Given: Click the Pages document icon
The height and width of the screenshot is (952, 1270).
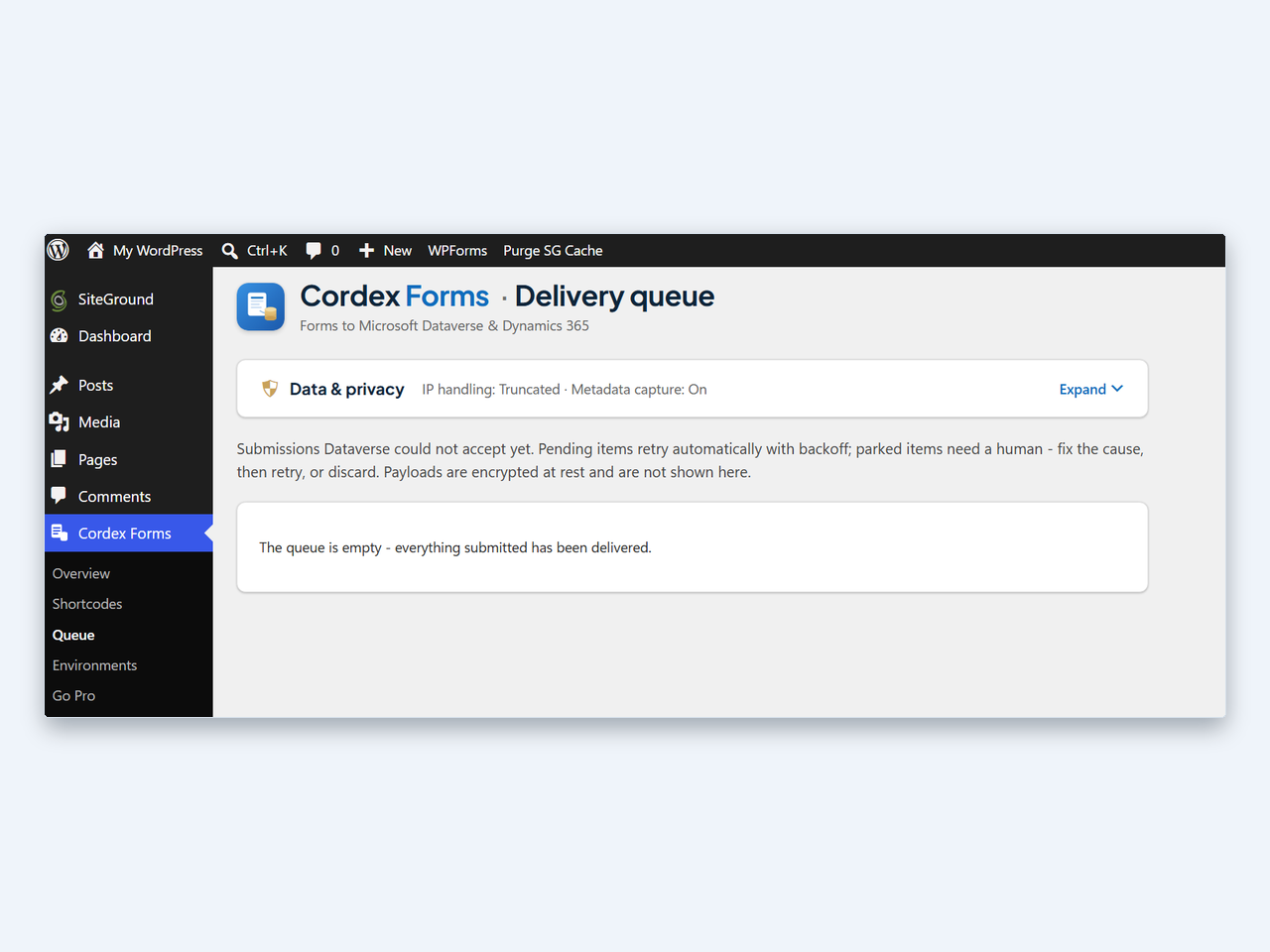Looking at the screenshot, I should point(60,459).
